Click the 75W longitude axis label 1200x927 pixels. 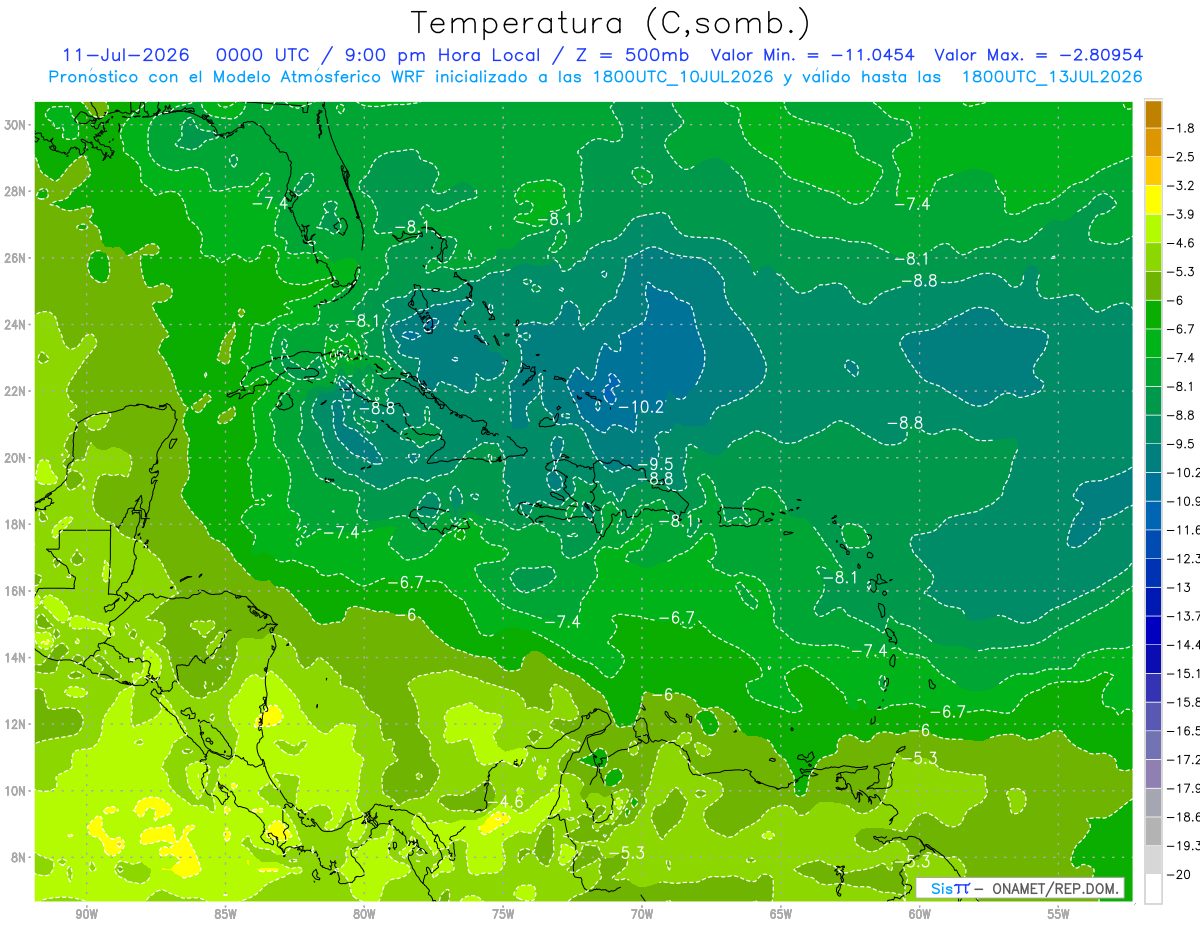(503, 914)
